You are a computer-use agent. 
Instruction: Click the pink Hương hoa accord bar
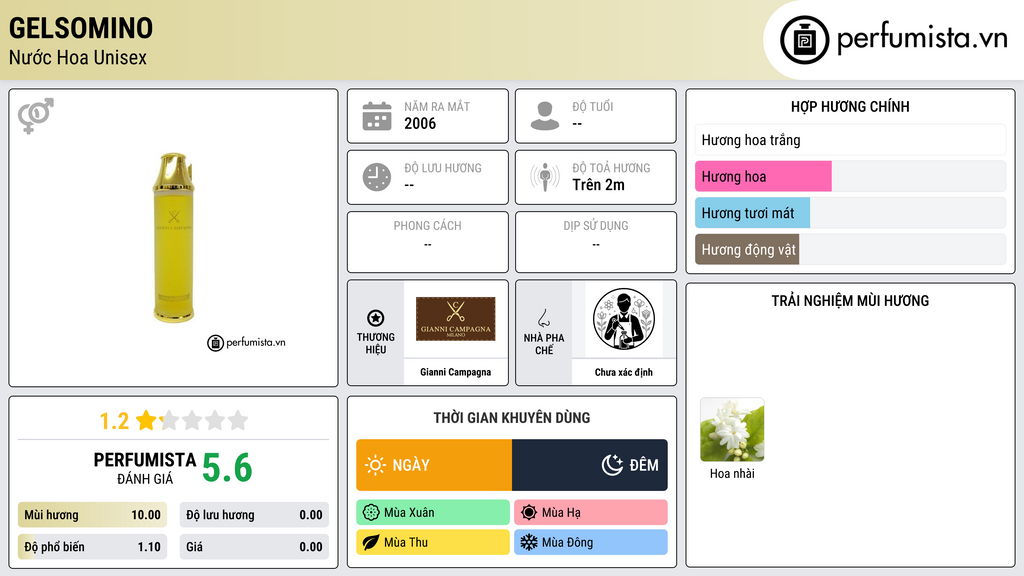pyautogui.click(x=763, y=176)
